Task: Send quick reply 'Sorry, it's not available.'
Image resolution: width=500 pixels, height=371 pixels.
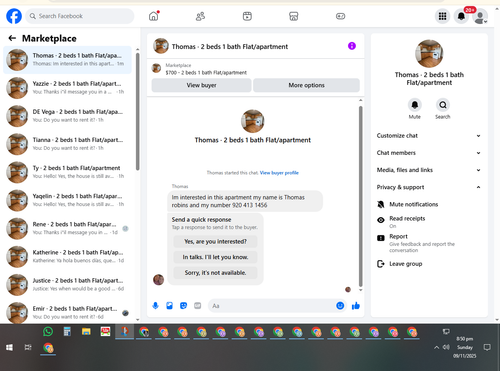Action: (x=215, y=273)
